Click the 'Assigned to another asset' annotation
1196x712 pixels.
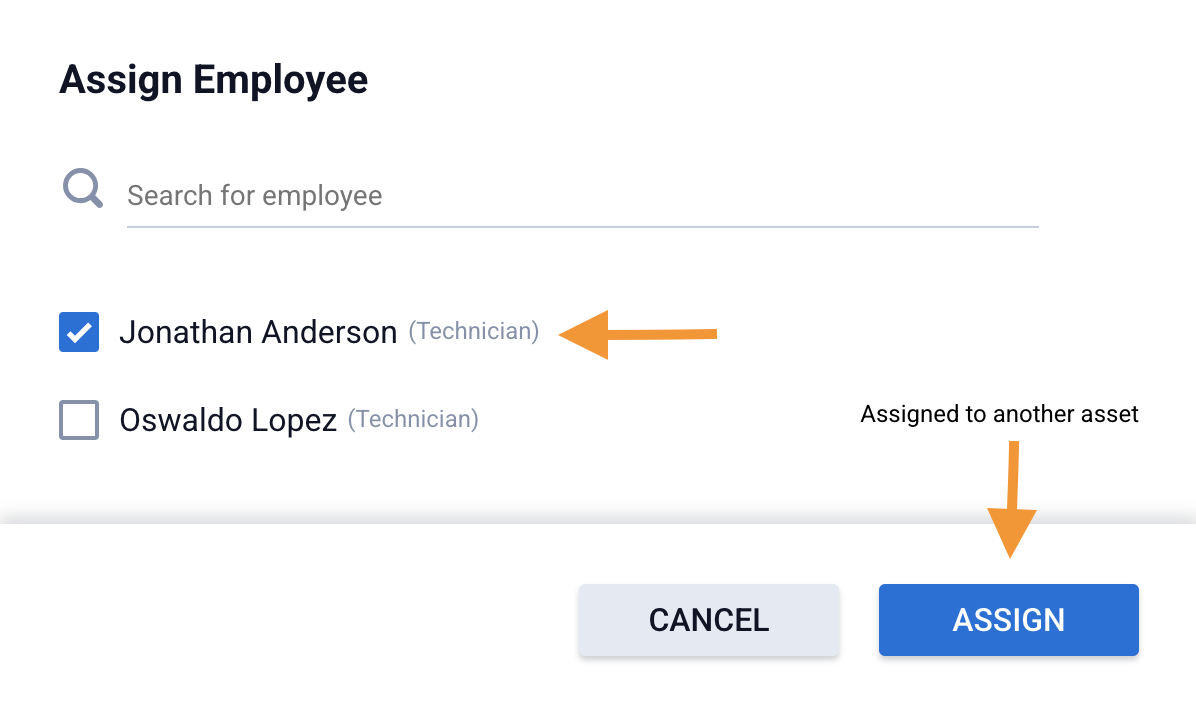click(999, 414)
